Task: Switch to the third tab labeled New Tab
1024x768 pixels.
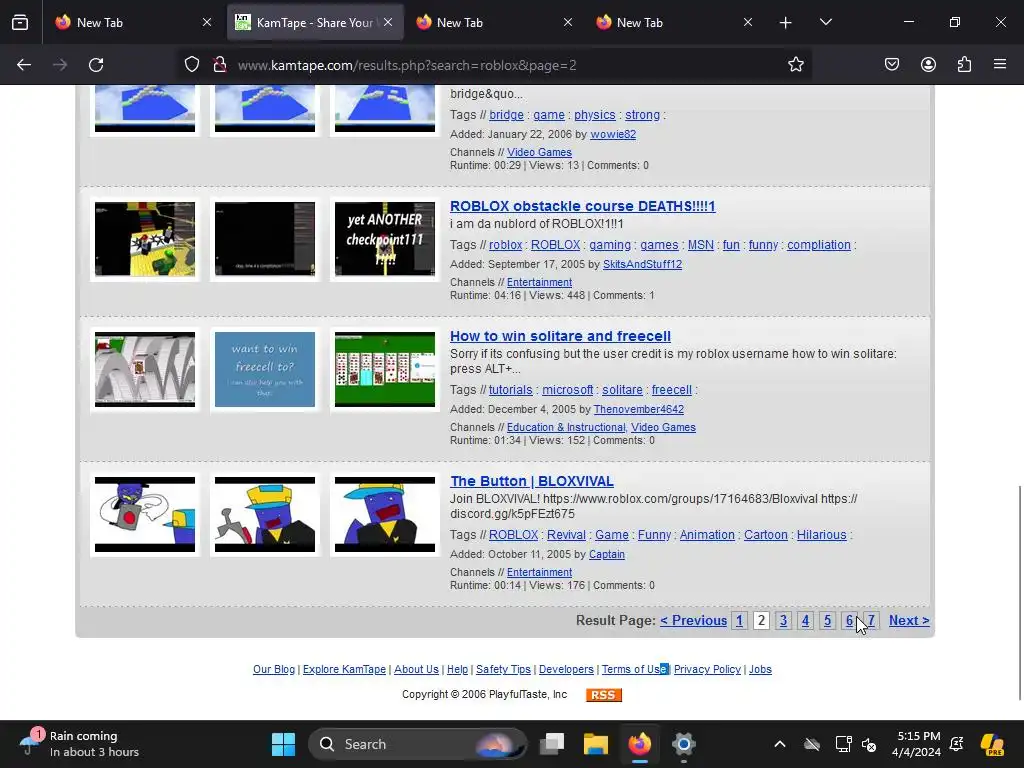Action: pos(494,22)
